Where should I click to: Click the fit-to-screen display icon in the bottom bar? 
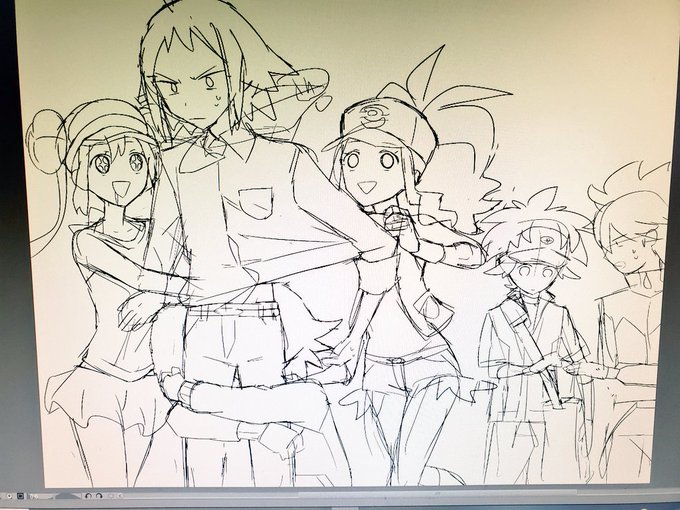[20, 496]
